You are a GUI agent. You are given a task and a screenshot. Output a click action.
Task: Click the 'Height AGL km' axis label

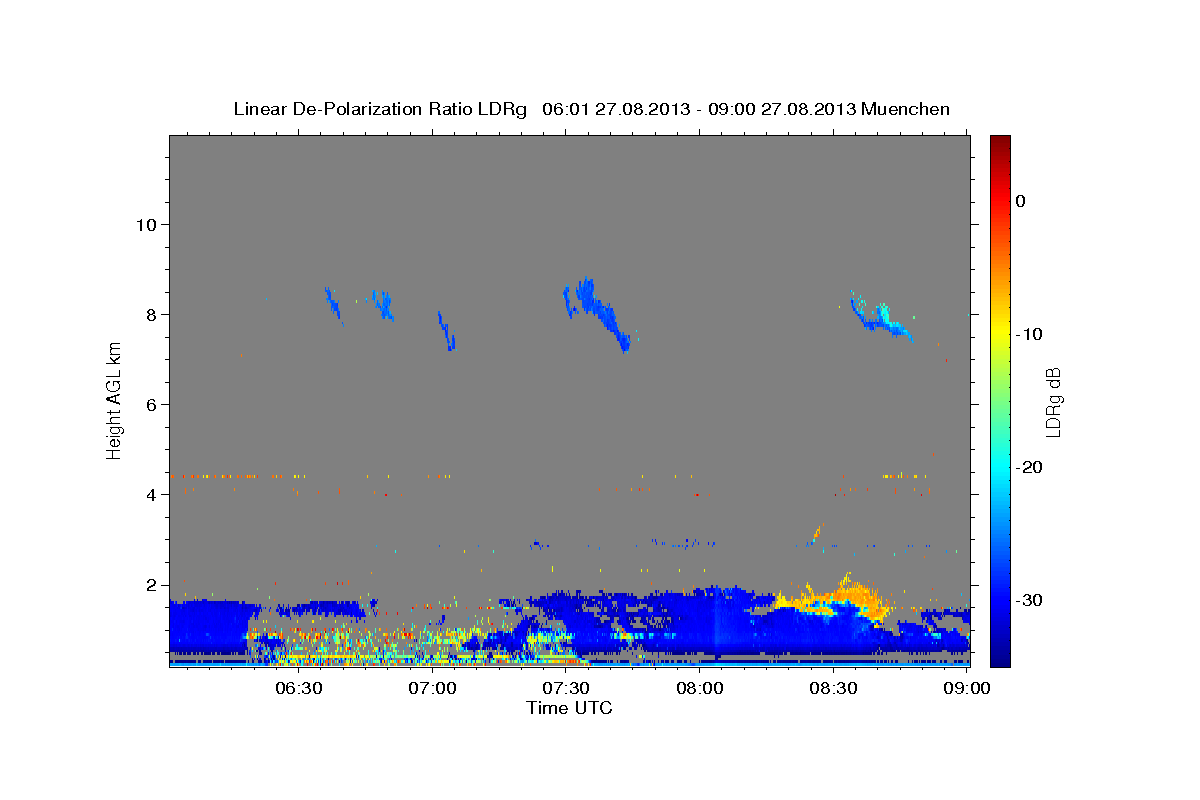pyautogui.click(x=114, y=402)
